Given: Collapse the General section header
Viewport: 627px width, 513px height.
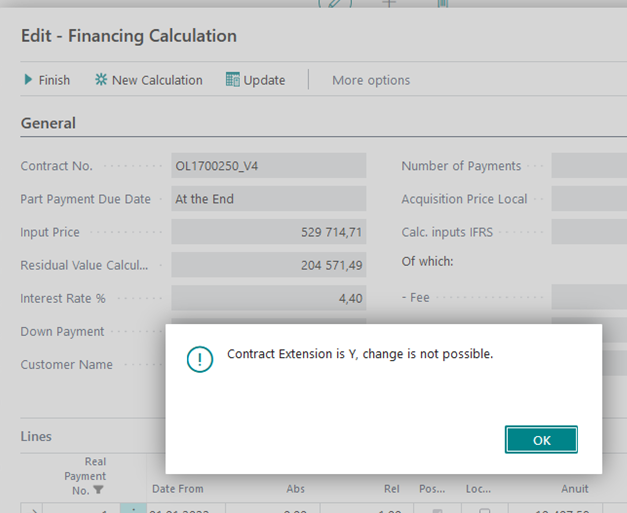Looking at the screenshot, I should (48, 124).
